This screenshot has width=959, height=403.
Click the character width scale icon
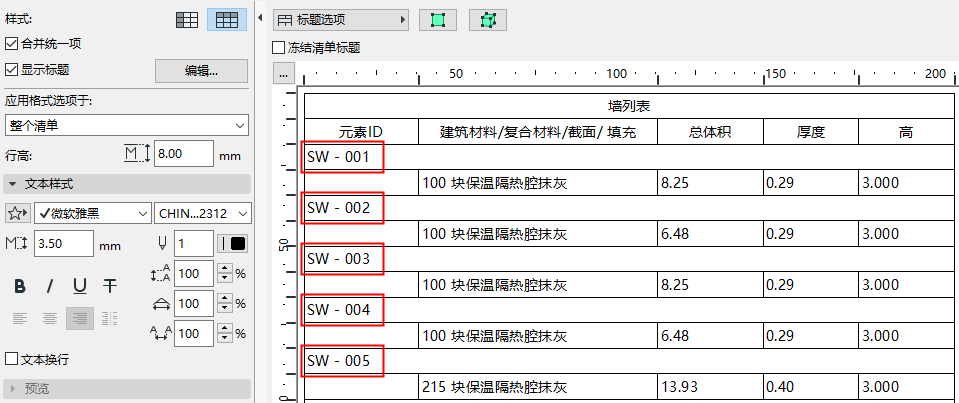[161, 303]
